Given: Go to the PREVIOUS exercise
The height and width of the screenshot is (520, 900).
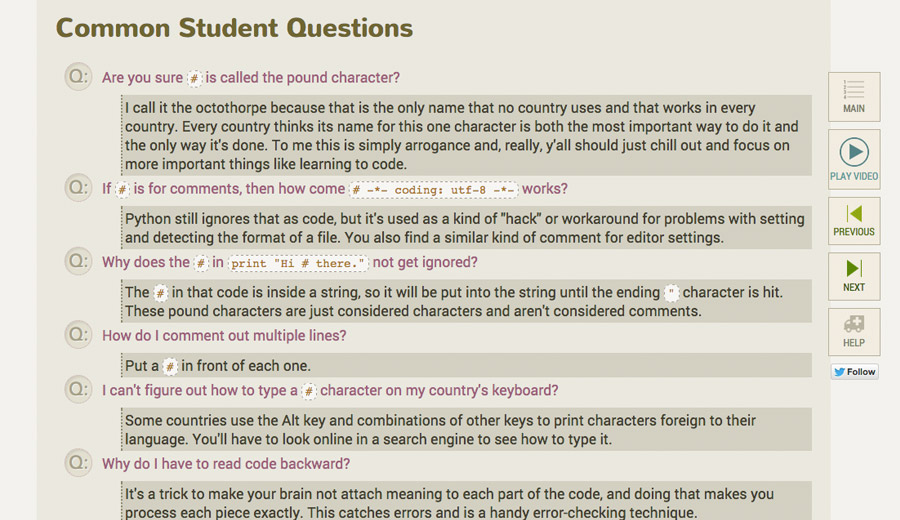Looking at the screenshot, I should click(x=854, y=221).
